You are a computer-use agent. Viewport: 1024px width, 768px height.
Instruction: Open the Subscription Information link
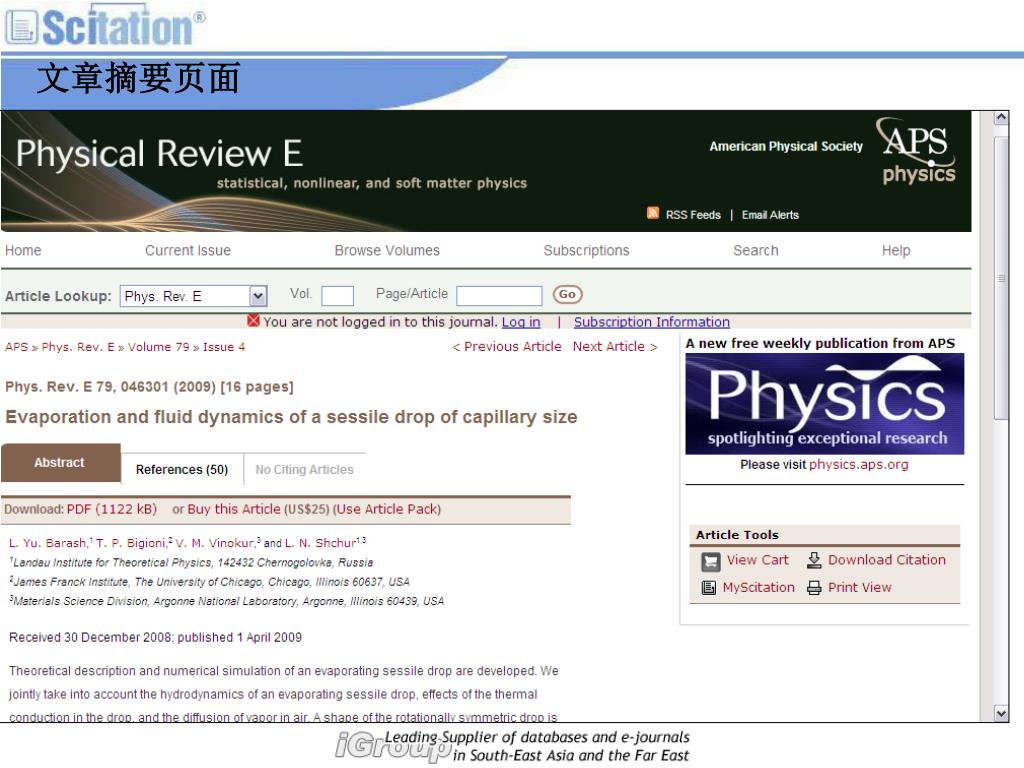click(652, 322)
